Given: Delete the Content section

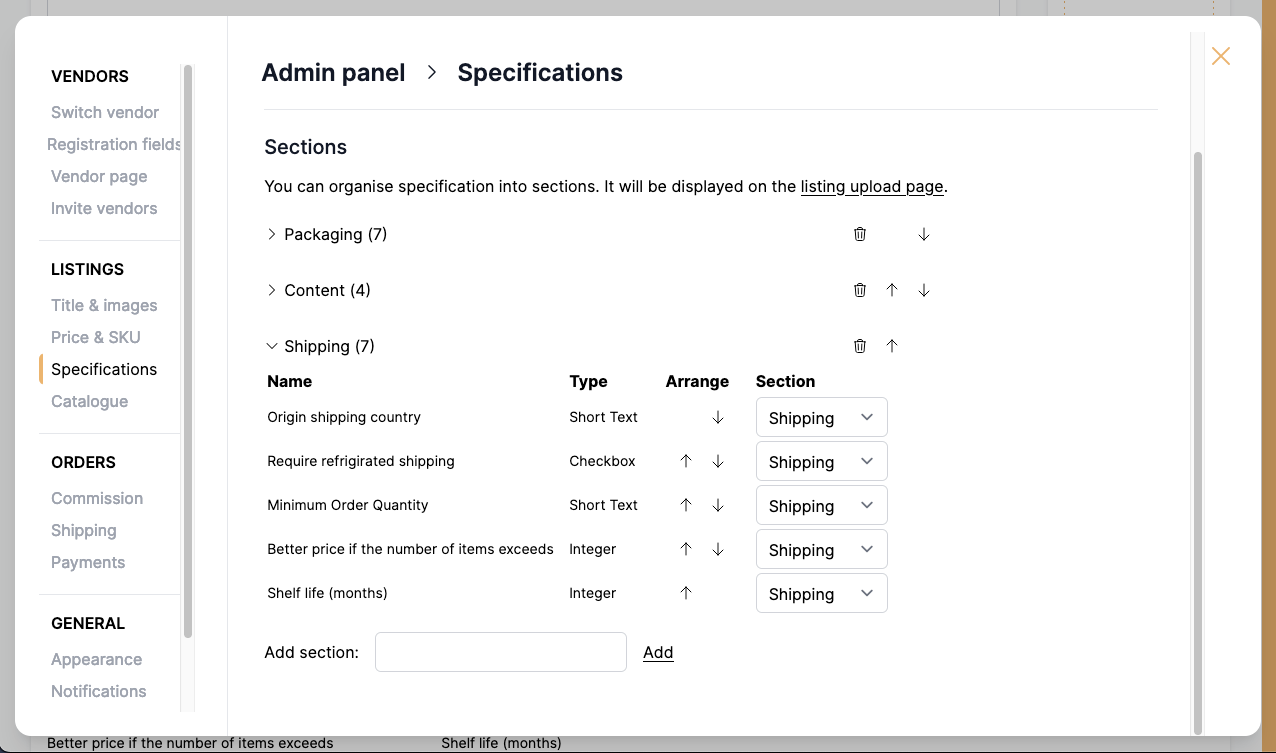Looking at the screenshot, I should pyautogui.click(x=860, y=289).
